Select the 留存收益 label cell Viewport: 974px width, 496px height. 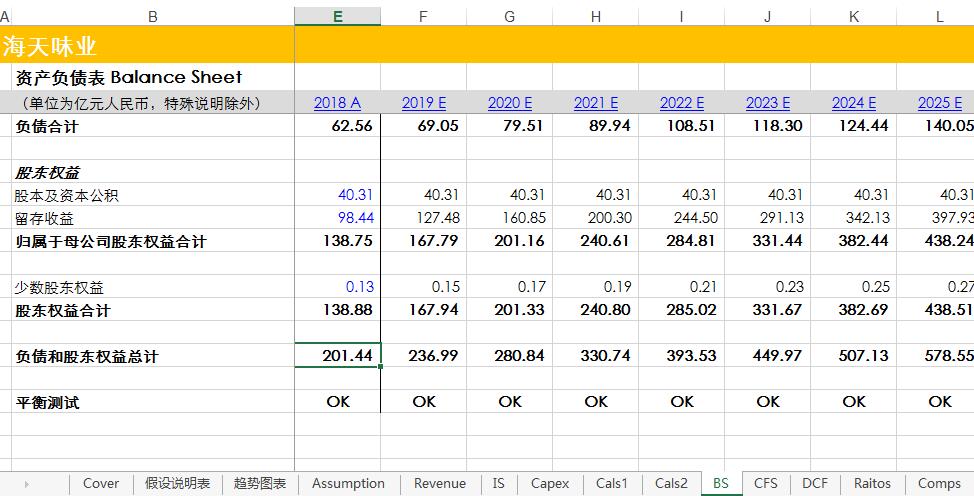tap(153, 218)
